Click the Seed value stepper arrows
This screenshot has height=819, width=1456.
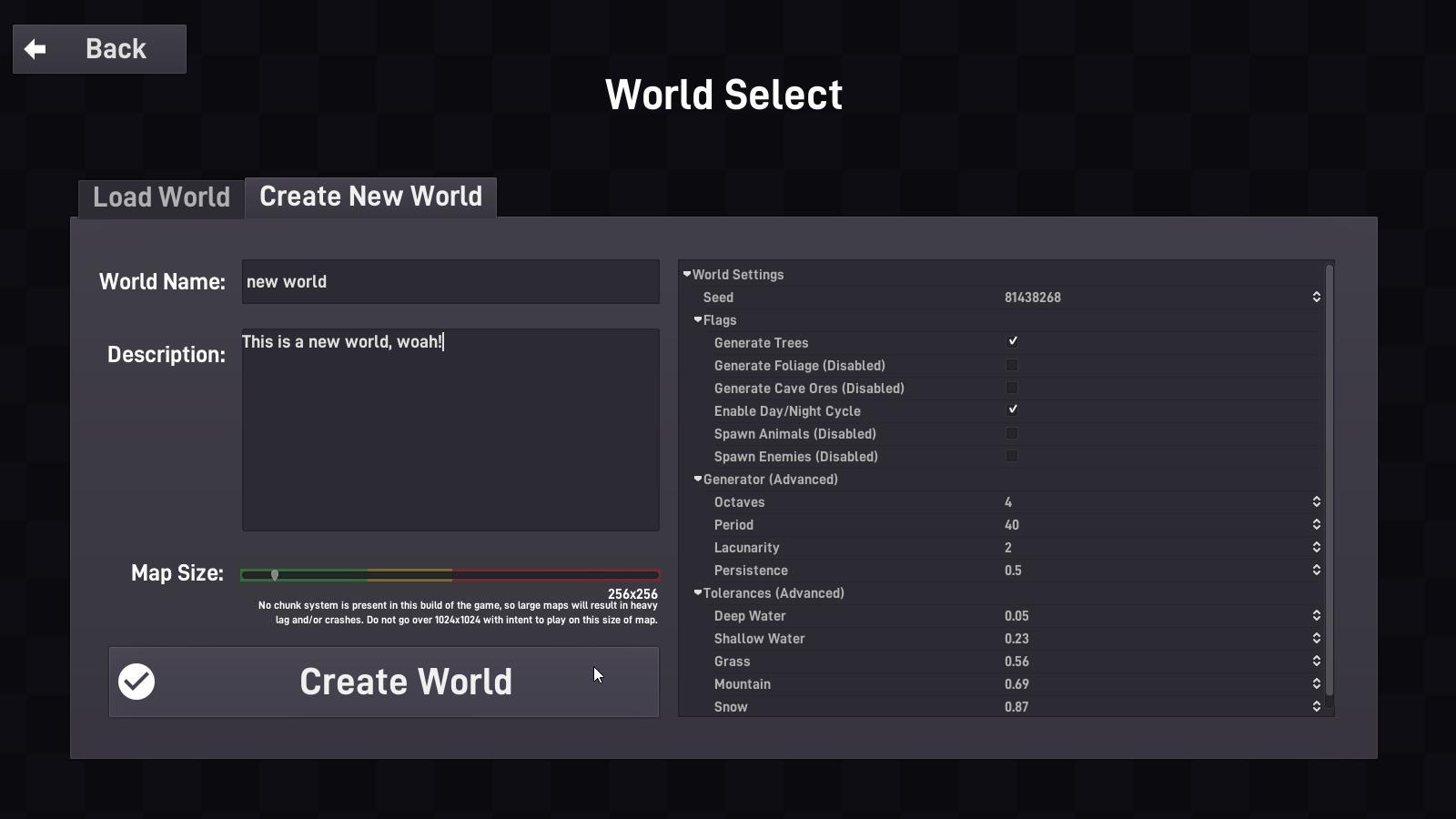(1316, 298)
